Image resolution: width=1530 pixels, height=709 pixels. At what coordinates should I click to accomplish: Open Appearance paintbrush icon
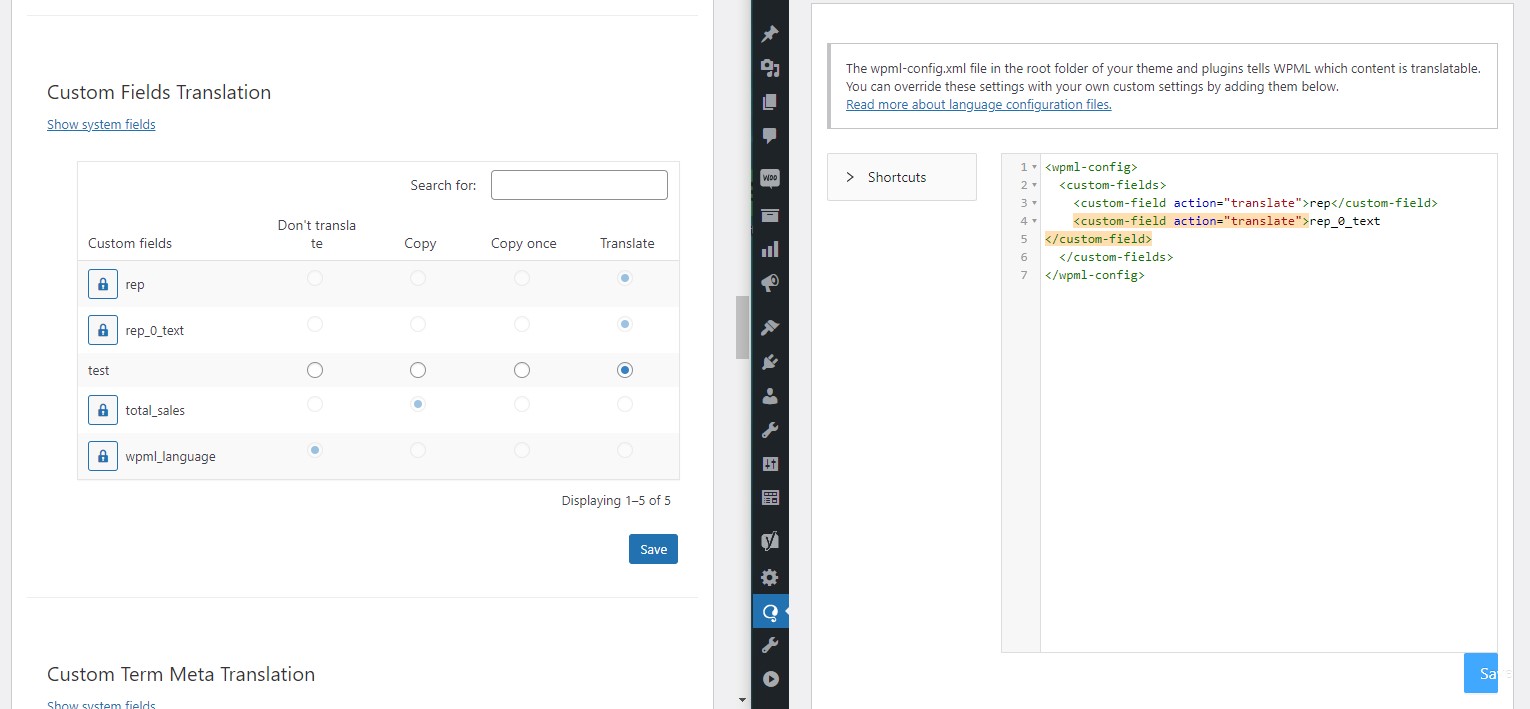(770, 327)
